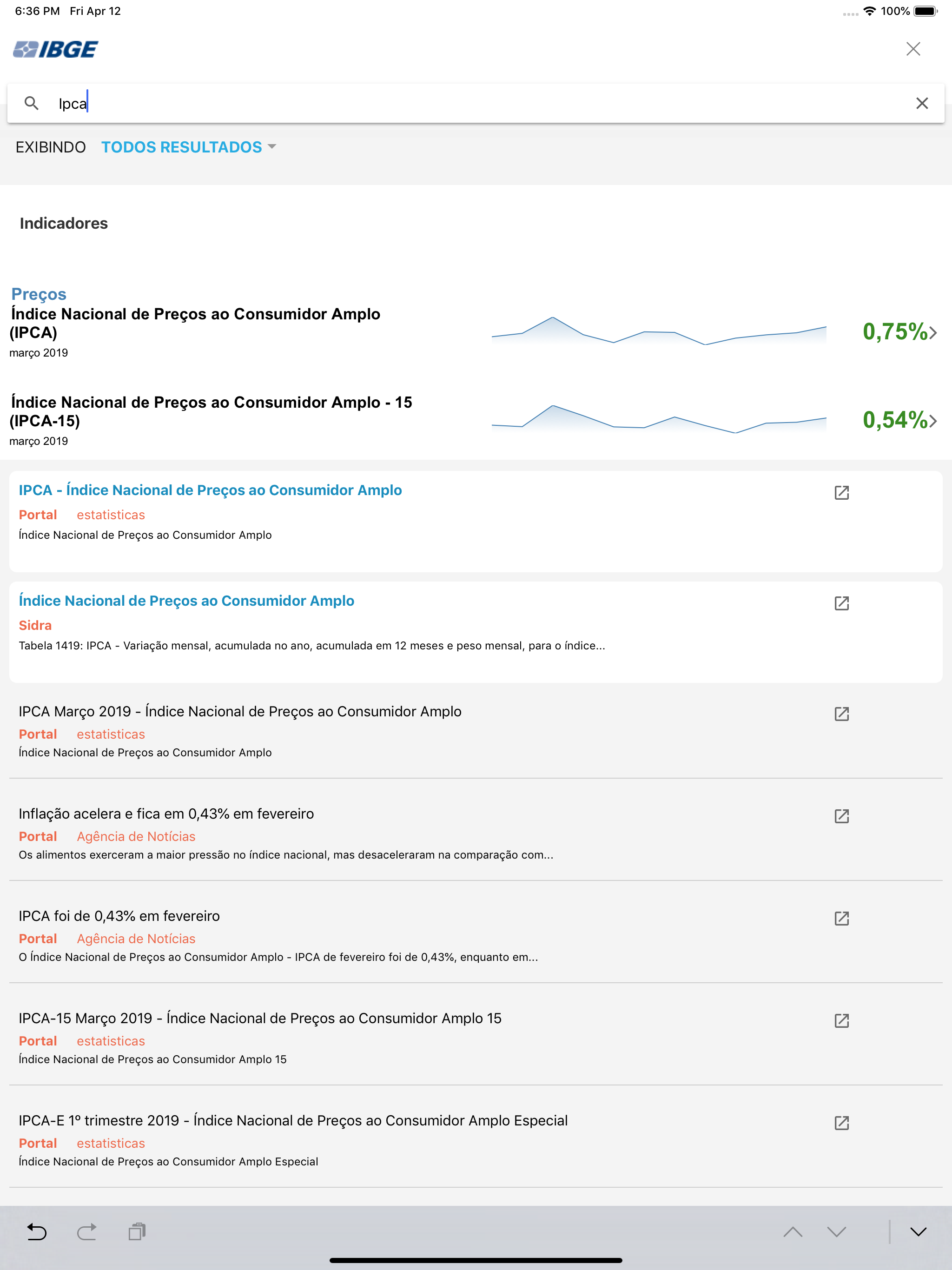Tap the keyboard undo arrow
952x1270 pixels.
[37, 1231]
